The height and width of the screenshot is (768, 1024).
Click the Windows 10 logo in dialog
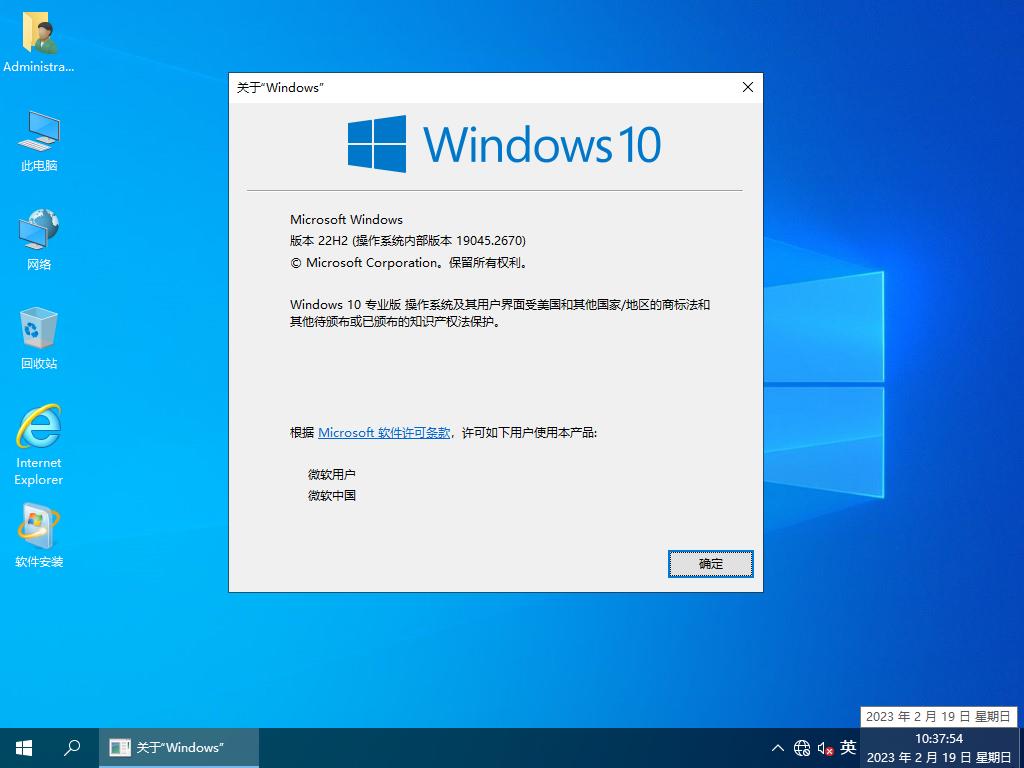504,144
